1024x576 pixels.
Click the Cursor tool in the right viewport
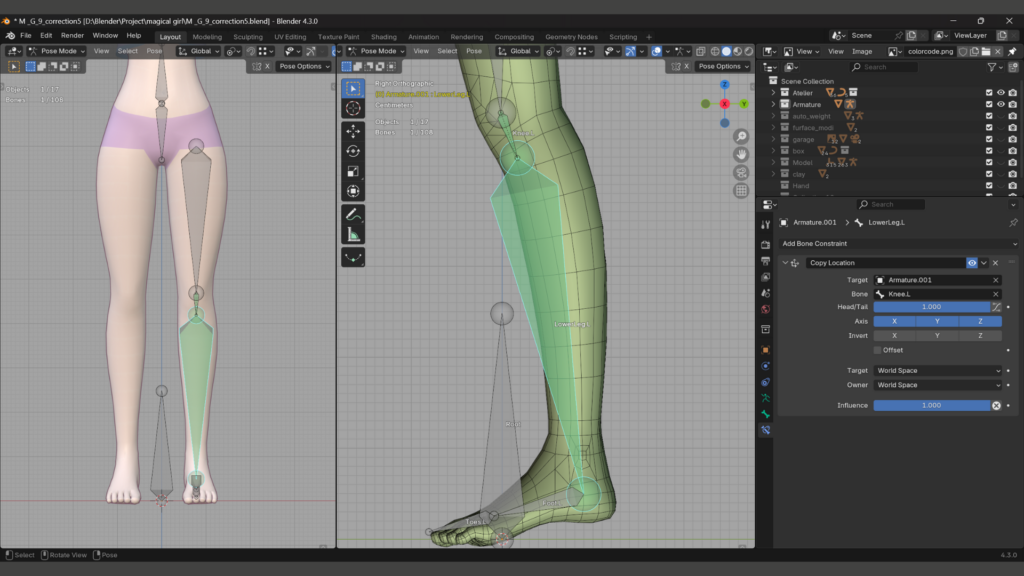[x=353, y=108]
